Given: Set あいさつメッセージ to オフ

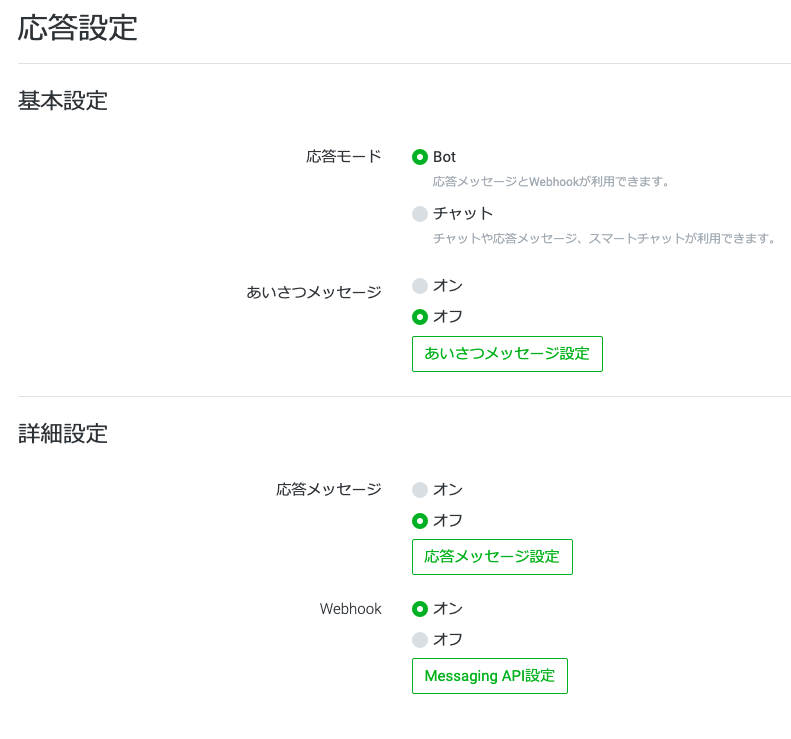Looking at the screenshot, I should (420, 317).
